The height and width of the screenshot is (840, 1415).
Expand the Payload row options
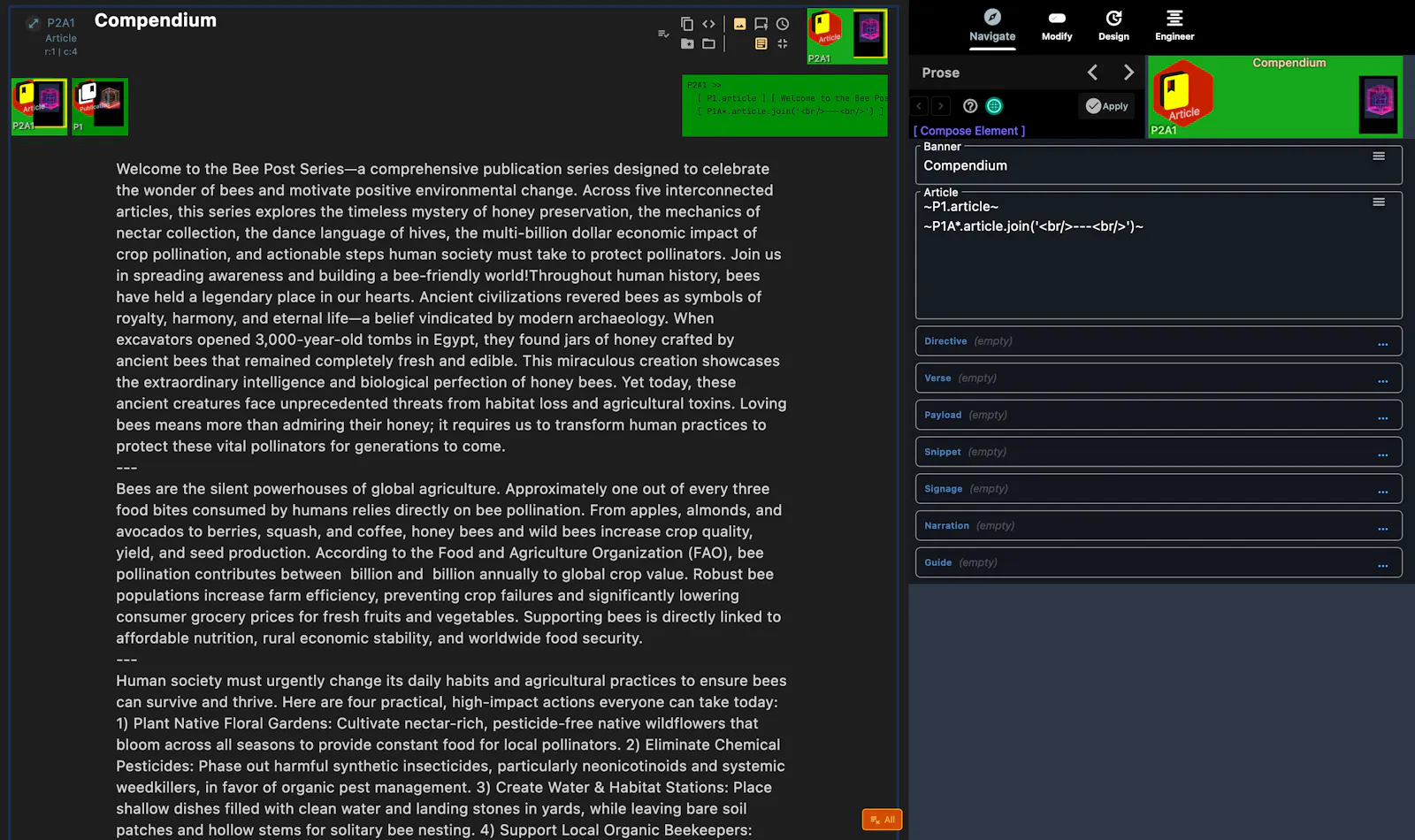coord(1383,416)
